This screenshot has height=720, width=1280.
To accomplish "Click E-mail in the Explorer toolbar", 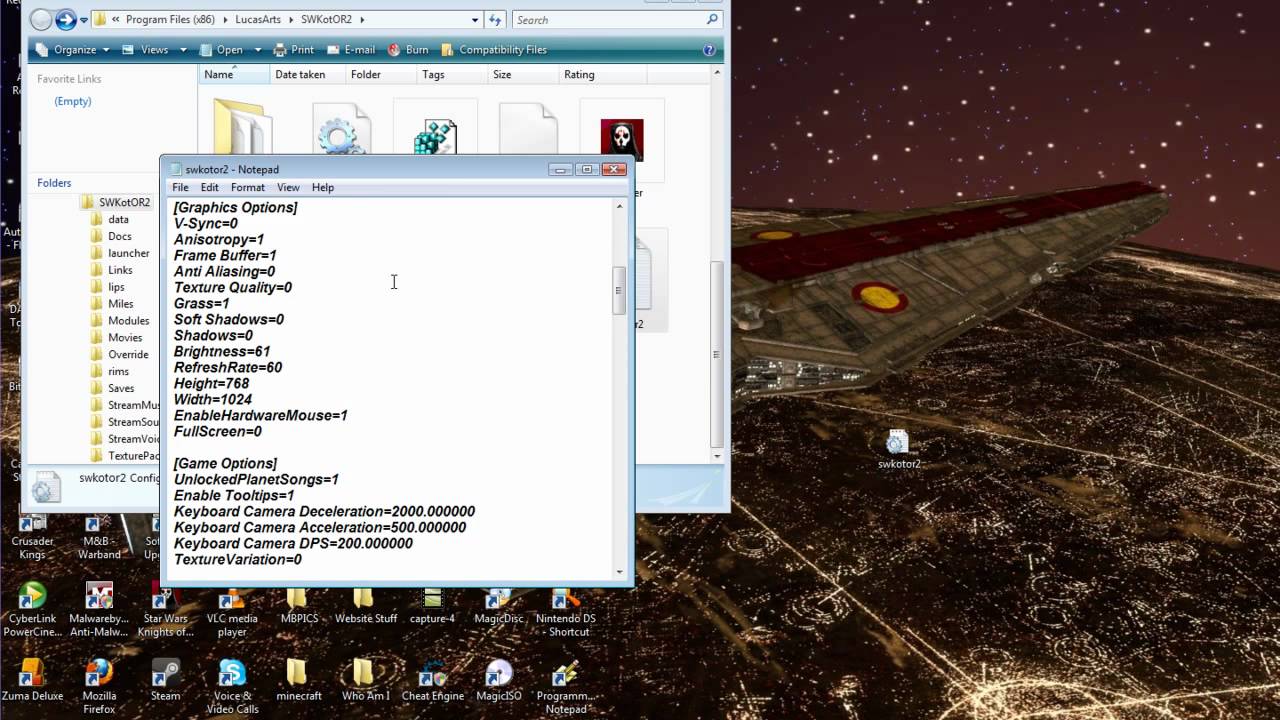I will tap(350, 49).
